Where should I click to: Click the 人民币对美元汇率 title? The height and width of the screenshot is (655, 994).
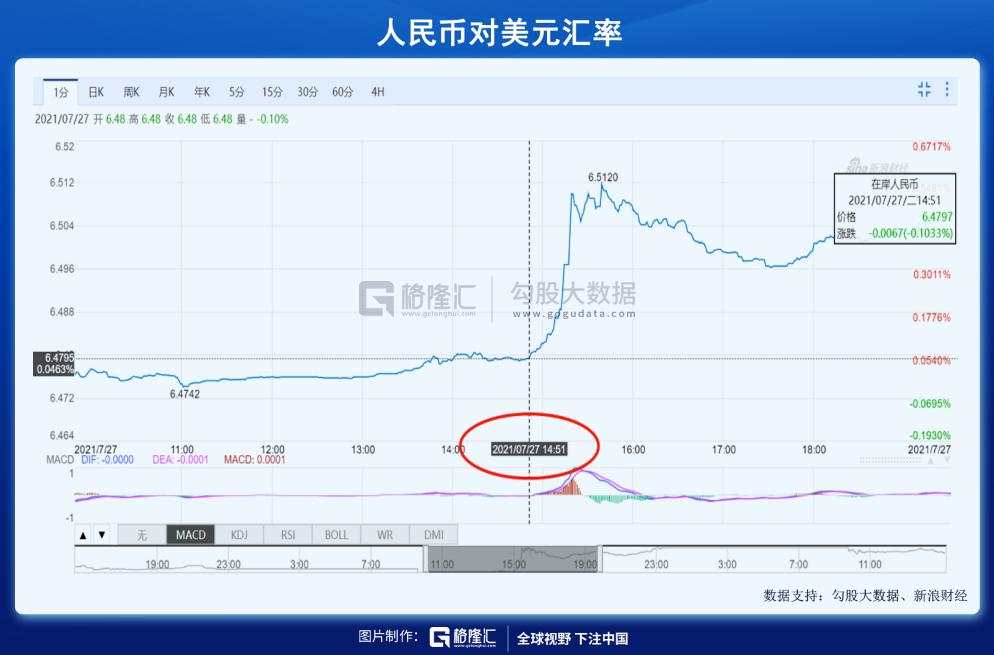pos(500,32)
